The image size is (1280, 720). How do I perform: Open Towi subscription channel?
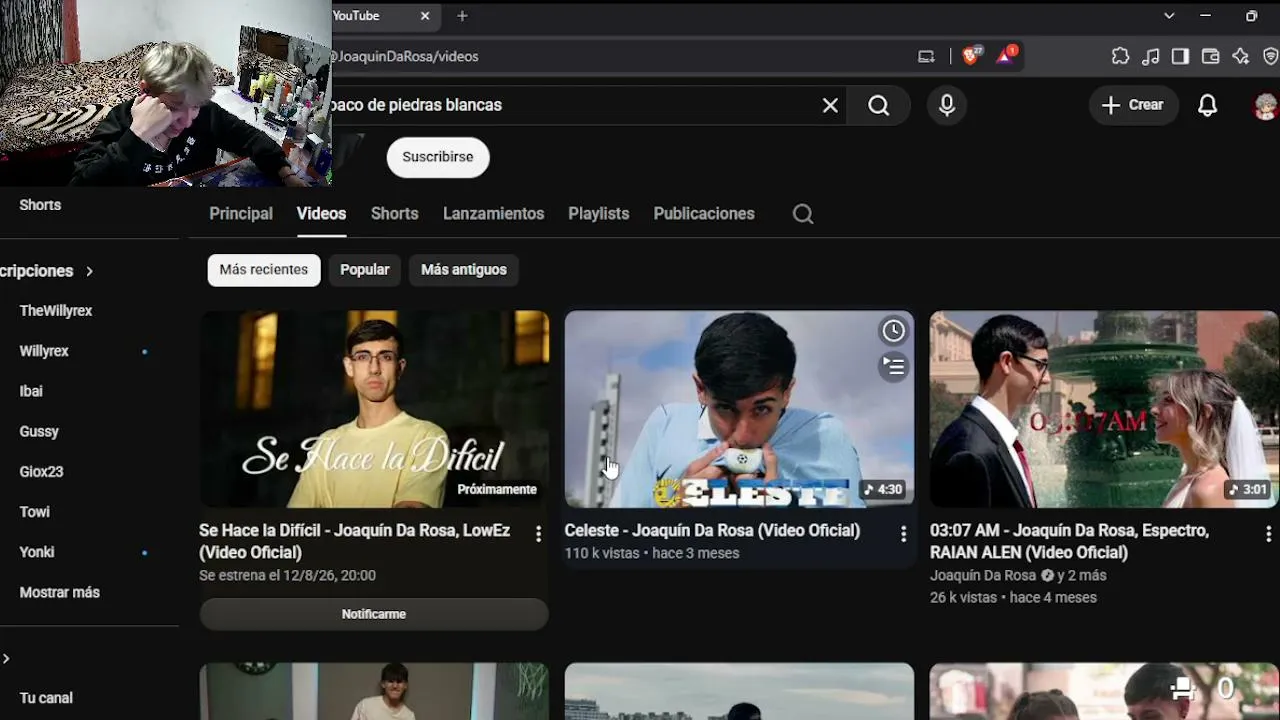pos(34,512)
